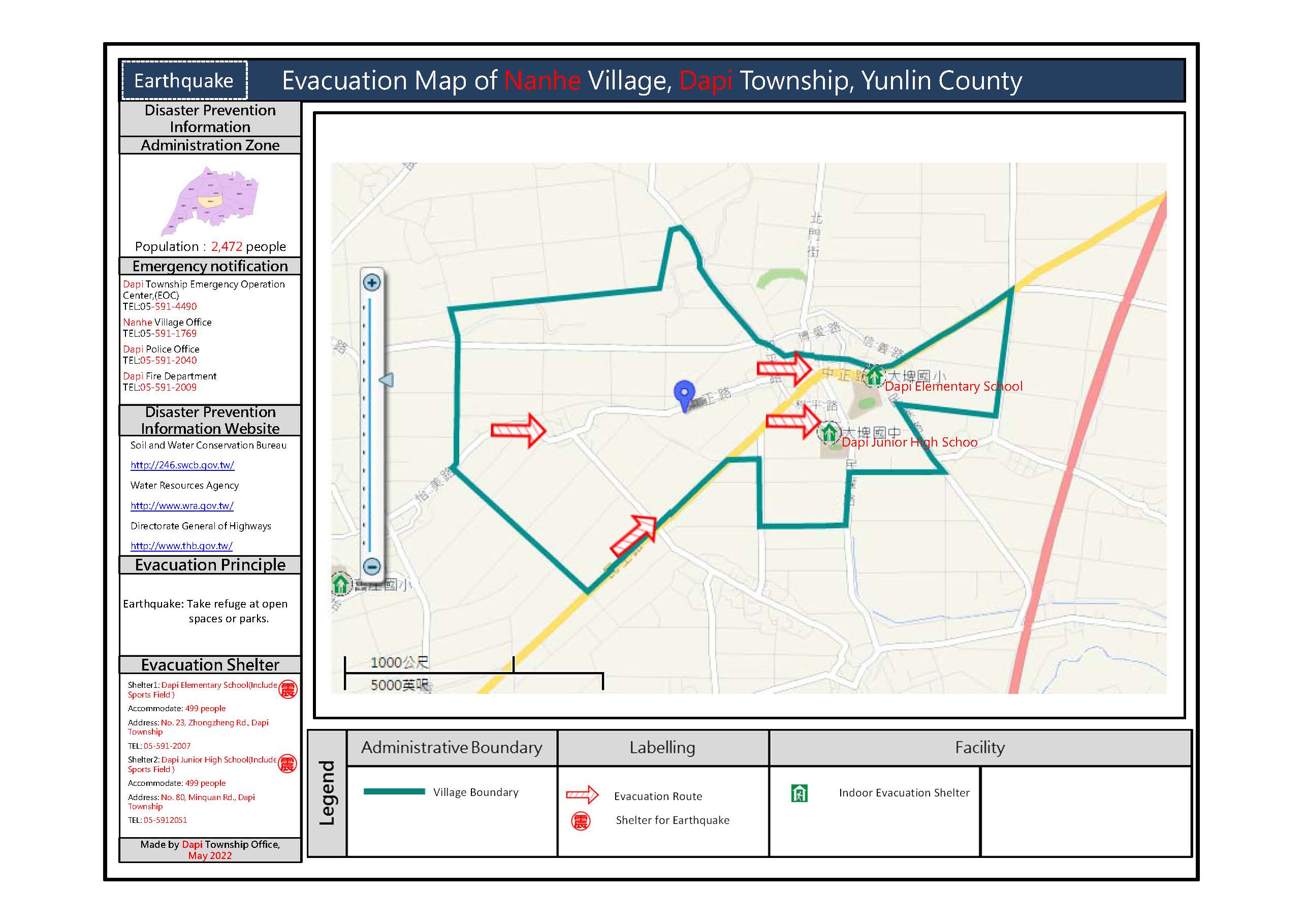1307x924 pixels.
Task: Click the Shelter for Earthquake legend icon
Action: 581,821
